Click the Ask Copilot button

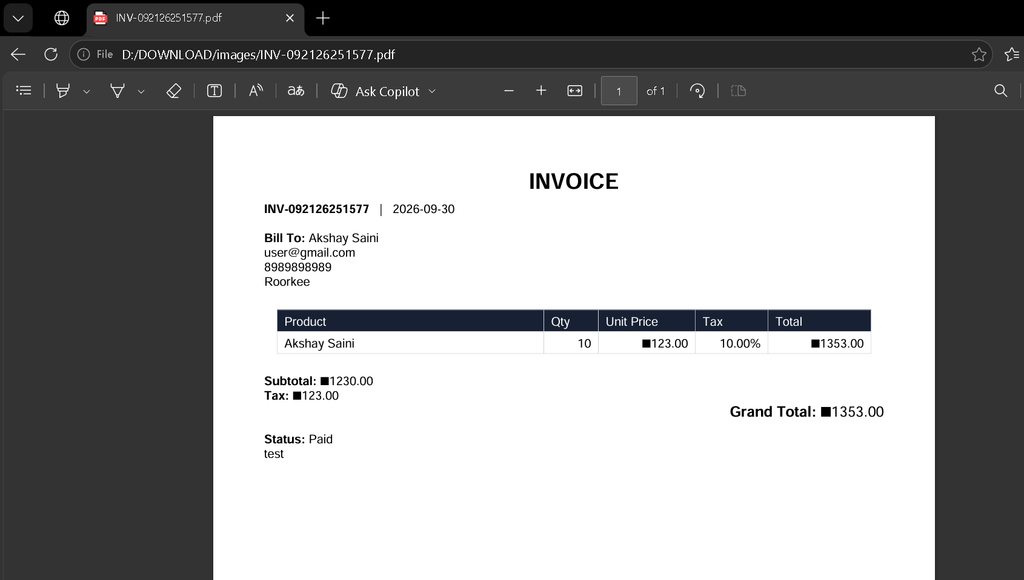[376, 91]
